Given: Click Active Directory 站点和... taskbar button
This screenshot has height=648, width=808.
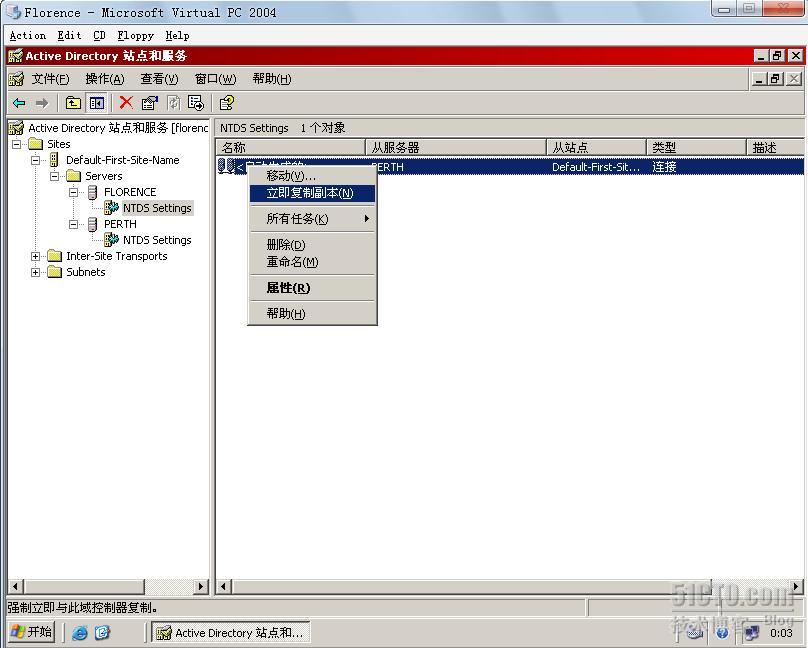Looking at the screenshot, I should (230, 633).
